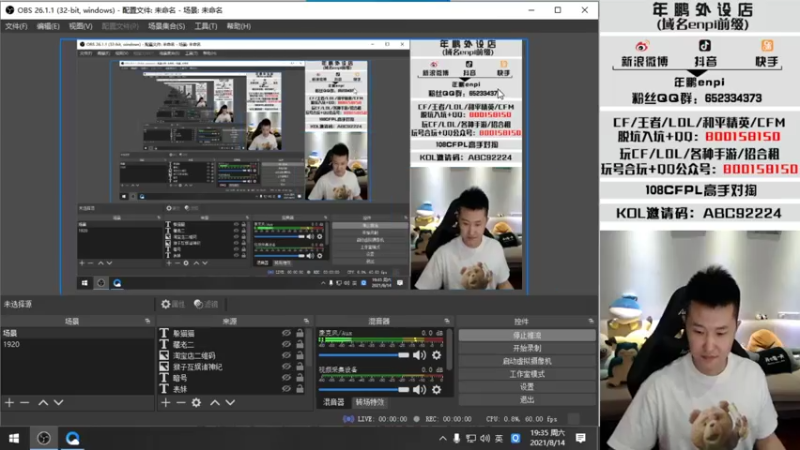Toggle visibility eye of the bottom source
Viewport: 800px width, 450px height.
286,389
